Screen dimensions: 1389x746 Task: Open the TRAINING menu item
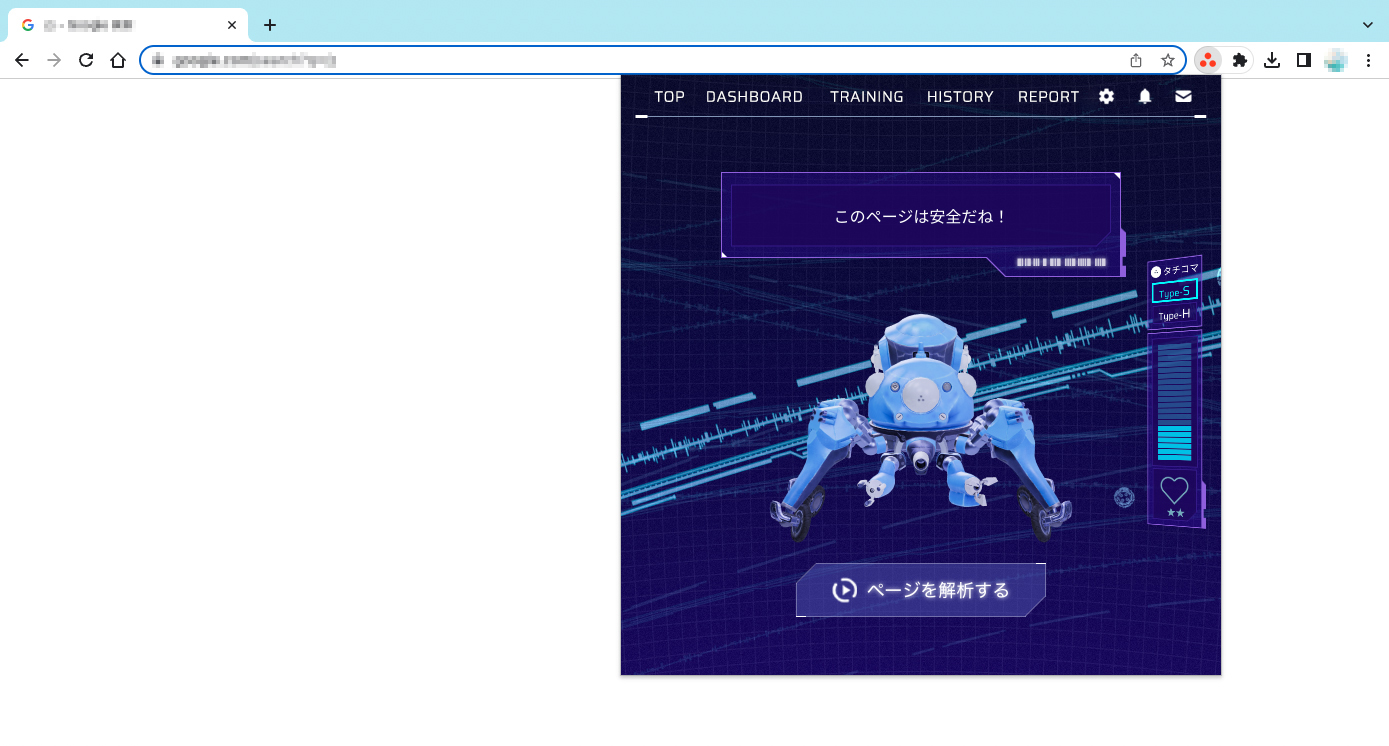(x=866, y=97)
